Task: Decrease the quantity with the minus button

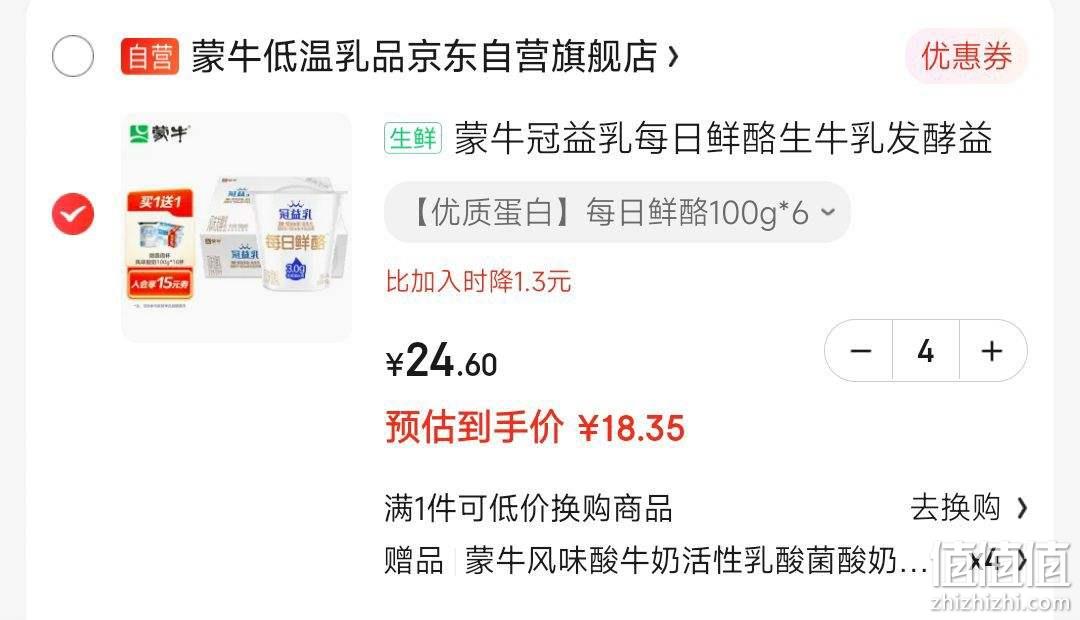Action: click(x=860, y=351)
